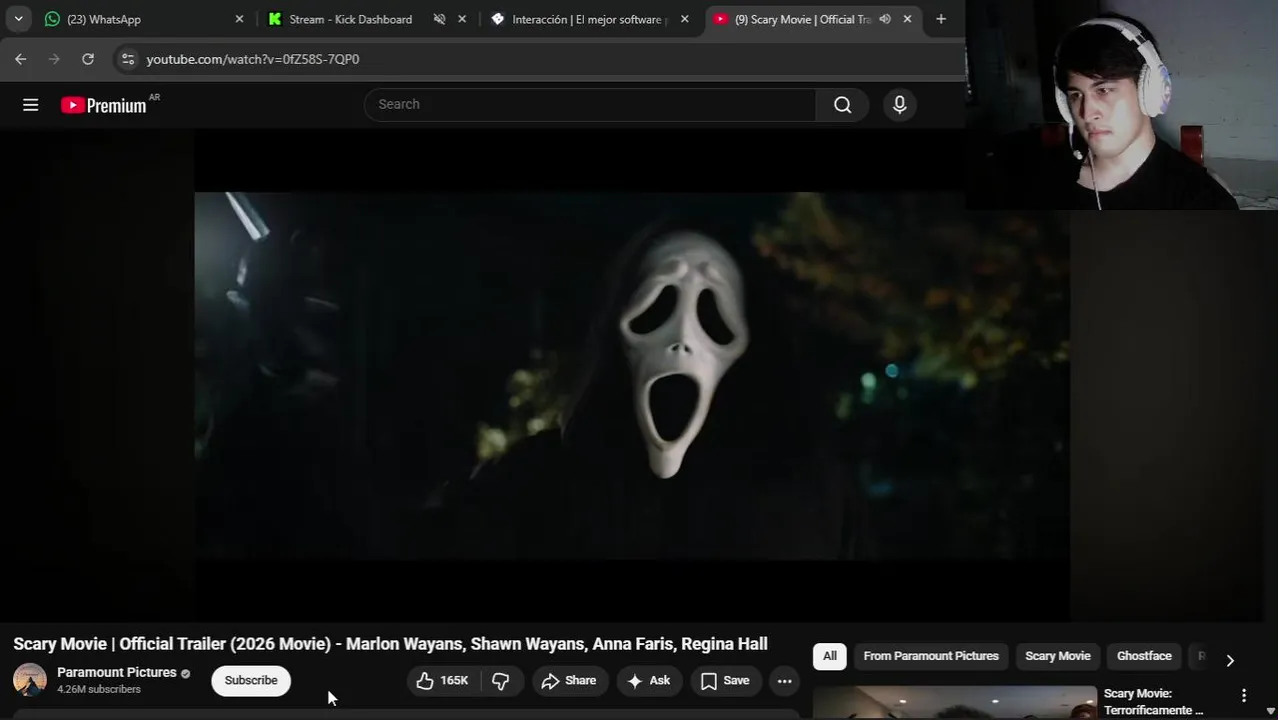1278x720 pixels.
Task: Open Scary Movie: Terrorificamente video title
Action: pyautogui.click(x=1154, y=702)
